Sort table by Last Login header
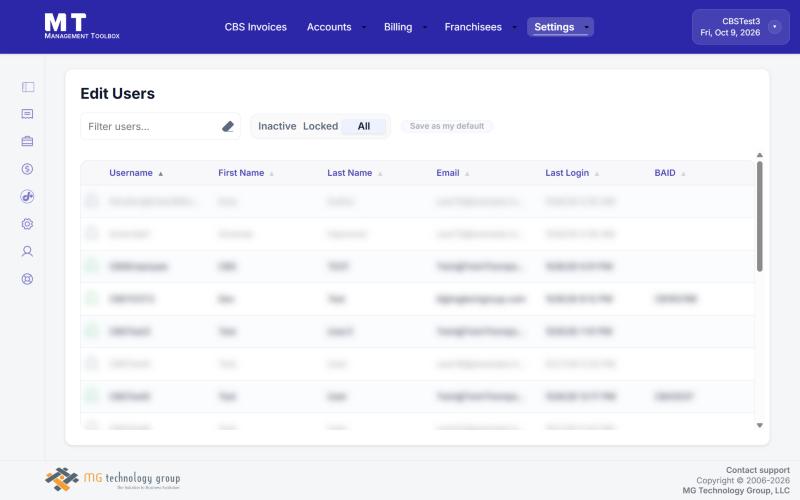 click(x=567, y=173)
